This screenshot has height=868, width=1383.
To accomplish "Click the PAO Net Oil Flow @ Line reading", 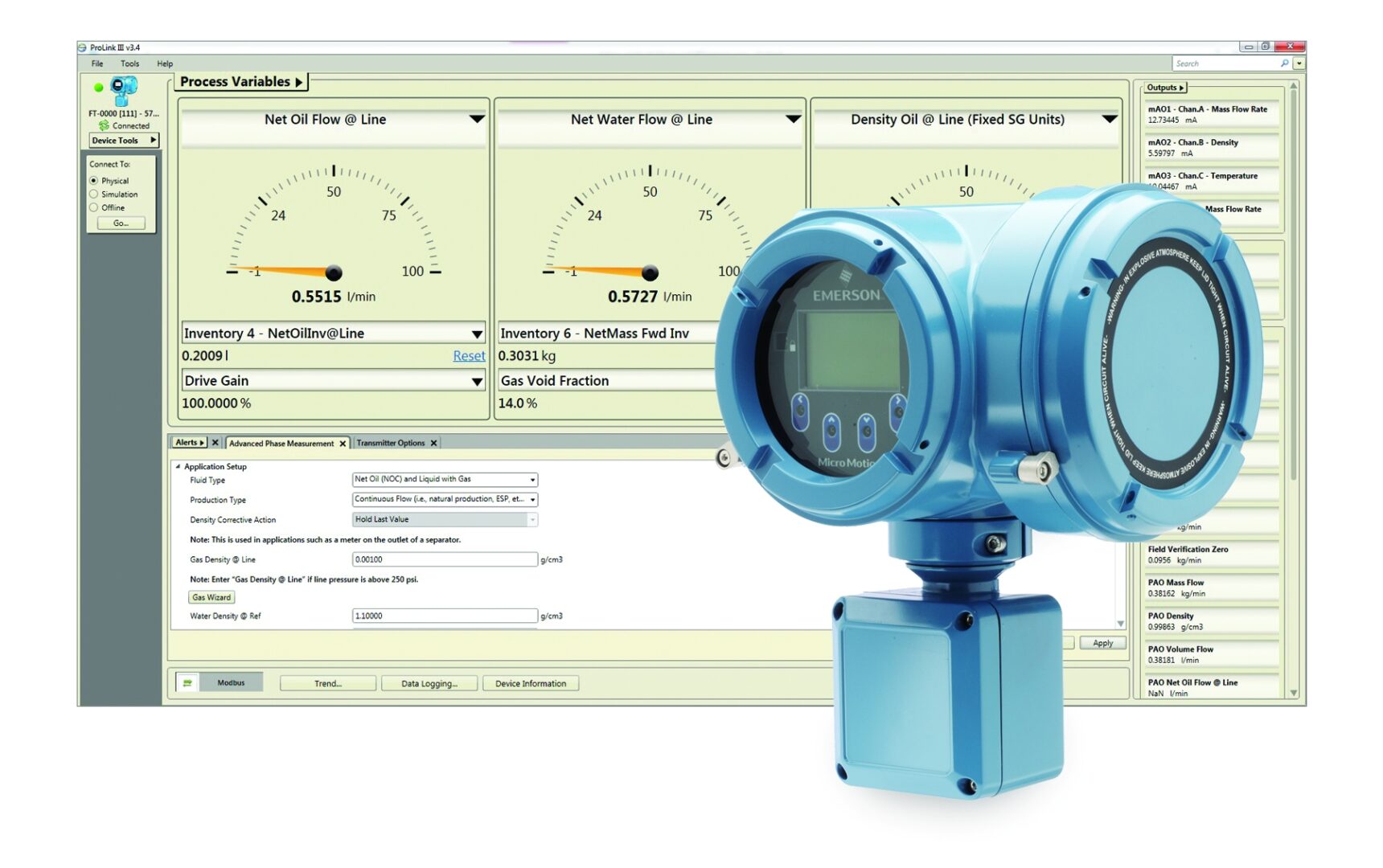I will 1211,687.
